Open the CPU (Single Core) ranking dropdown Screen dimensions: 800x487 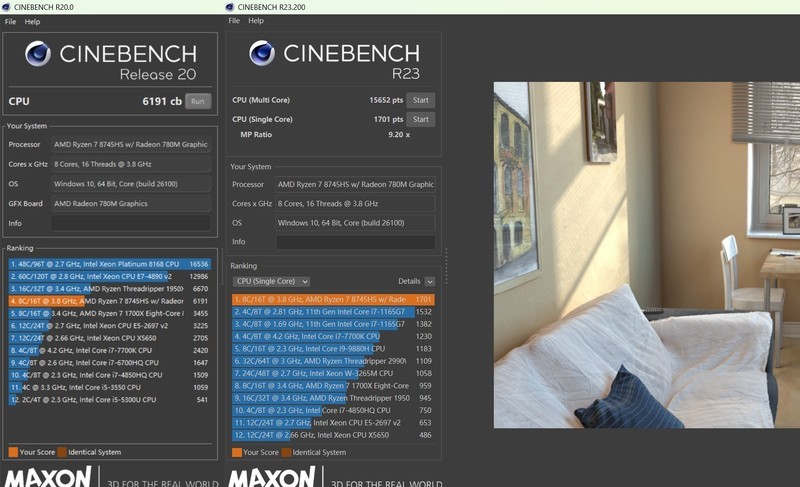tap(270, 282)
